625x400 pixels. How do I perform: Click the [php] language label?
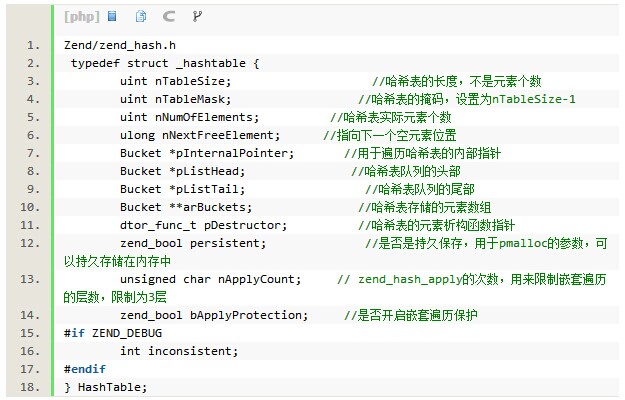click(80, 16)
